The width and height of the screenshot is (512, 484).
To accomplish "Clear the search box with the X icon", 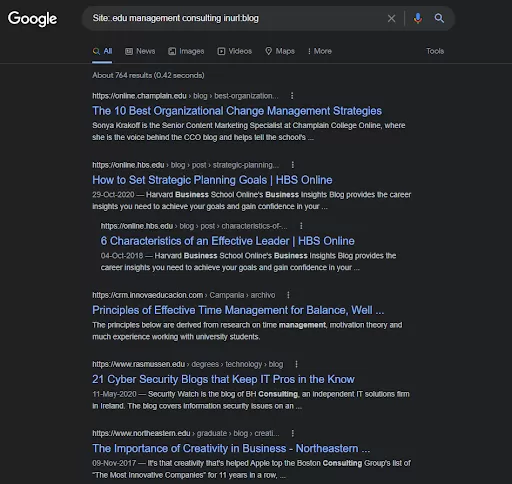I will point(391,18).
